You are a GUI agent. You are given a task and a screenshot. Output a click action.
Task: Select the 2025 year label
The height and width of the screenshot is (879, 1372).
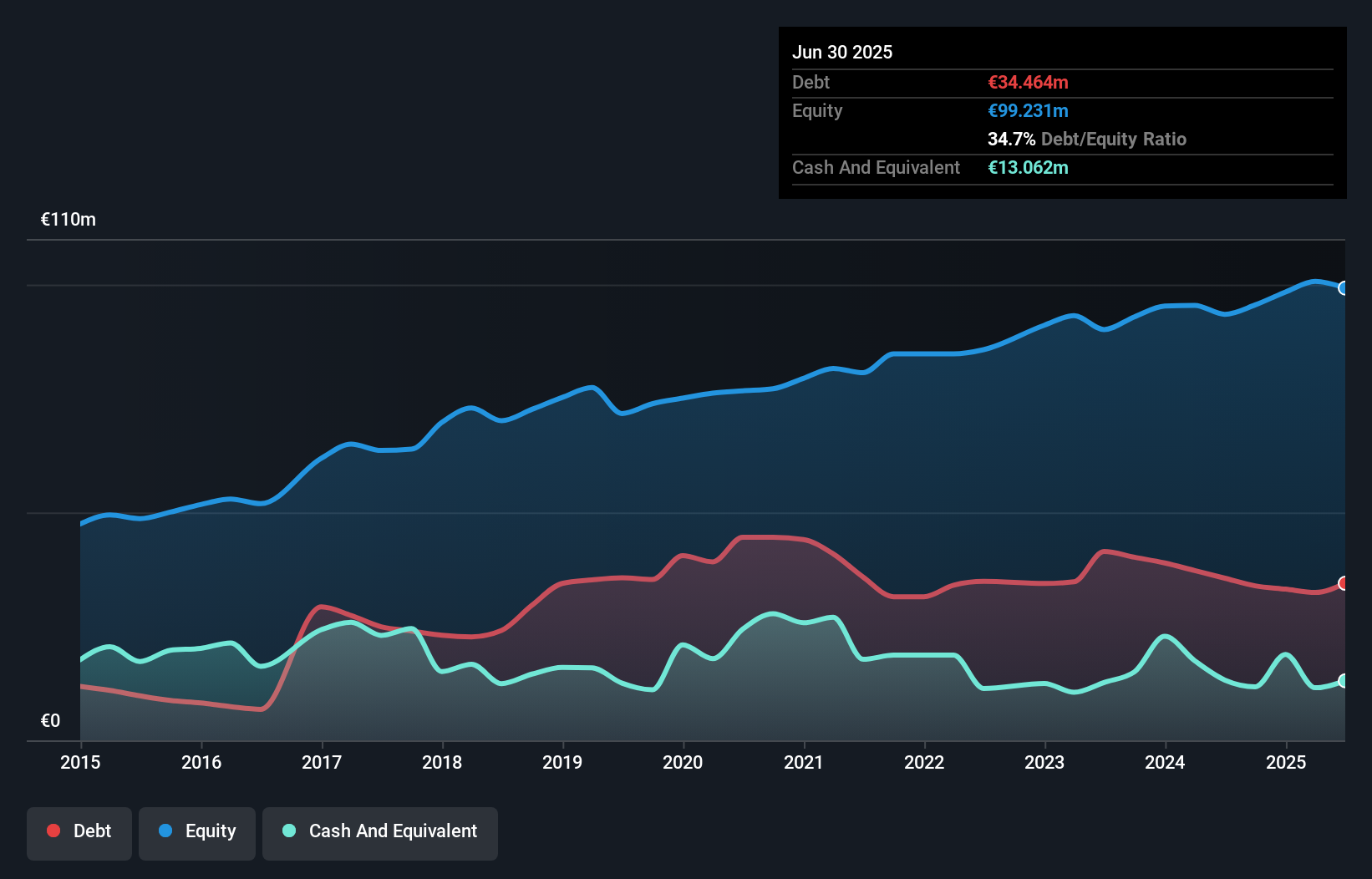[1286, 762]
